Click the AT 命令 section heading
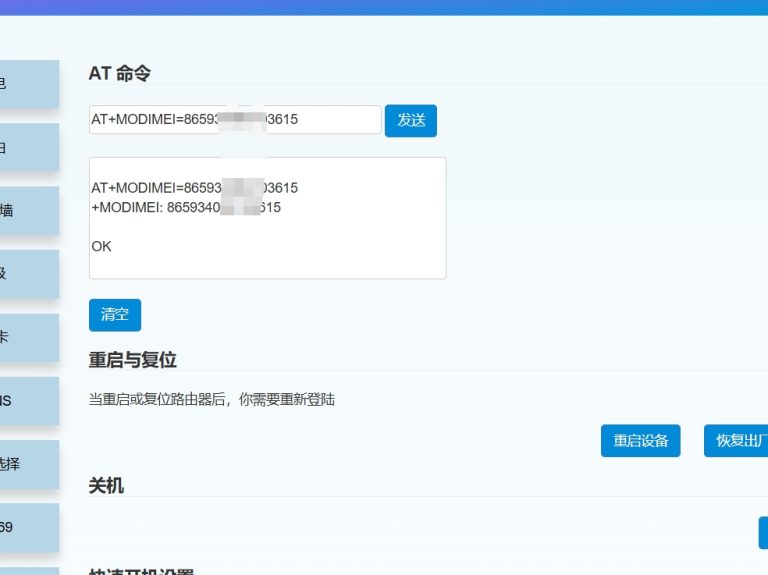 [x=120, y=73]
